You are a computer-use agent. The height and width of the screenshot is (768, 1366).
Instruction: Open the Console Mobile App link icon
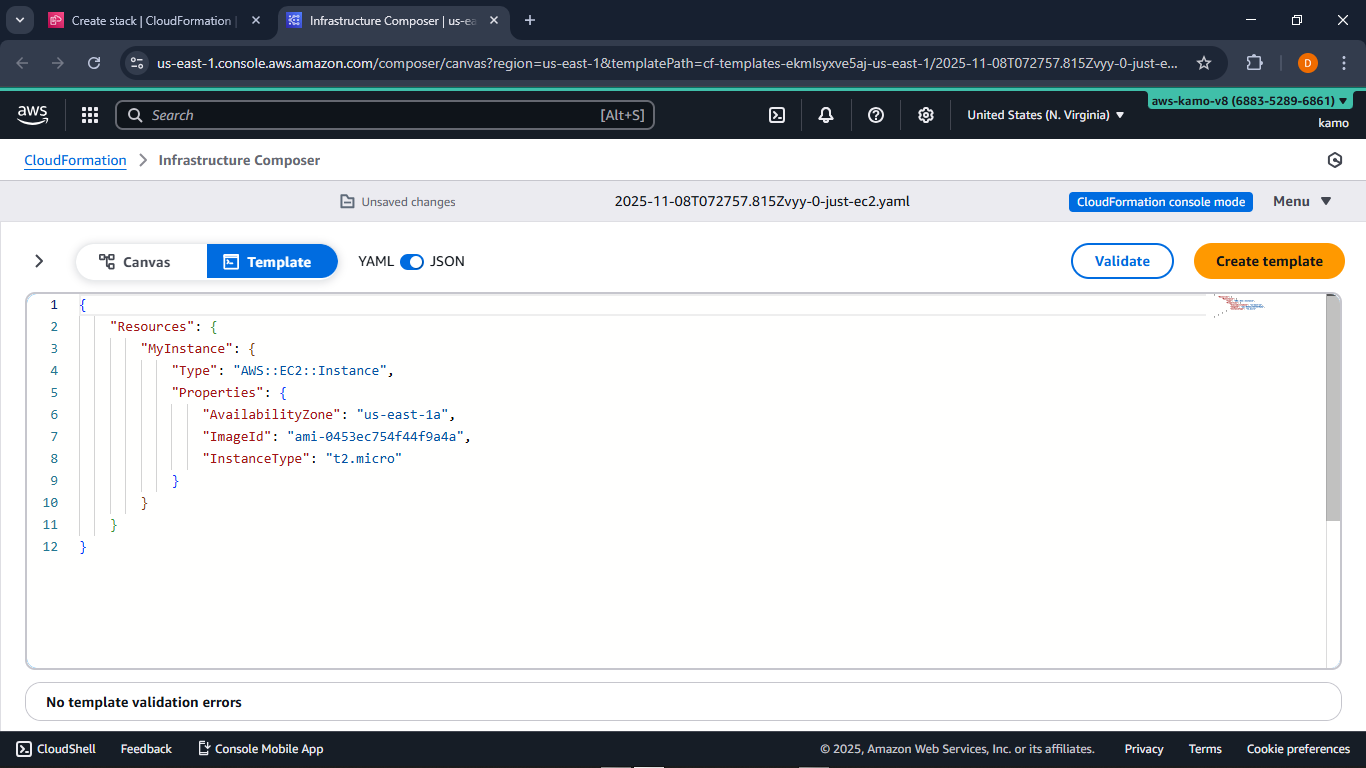point(203,748)
